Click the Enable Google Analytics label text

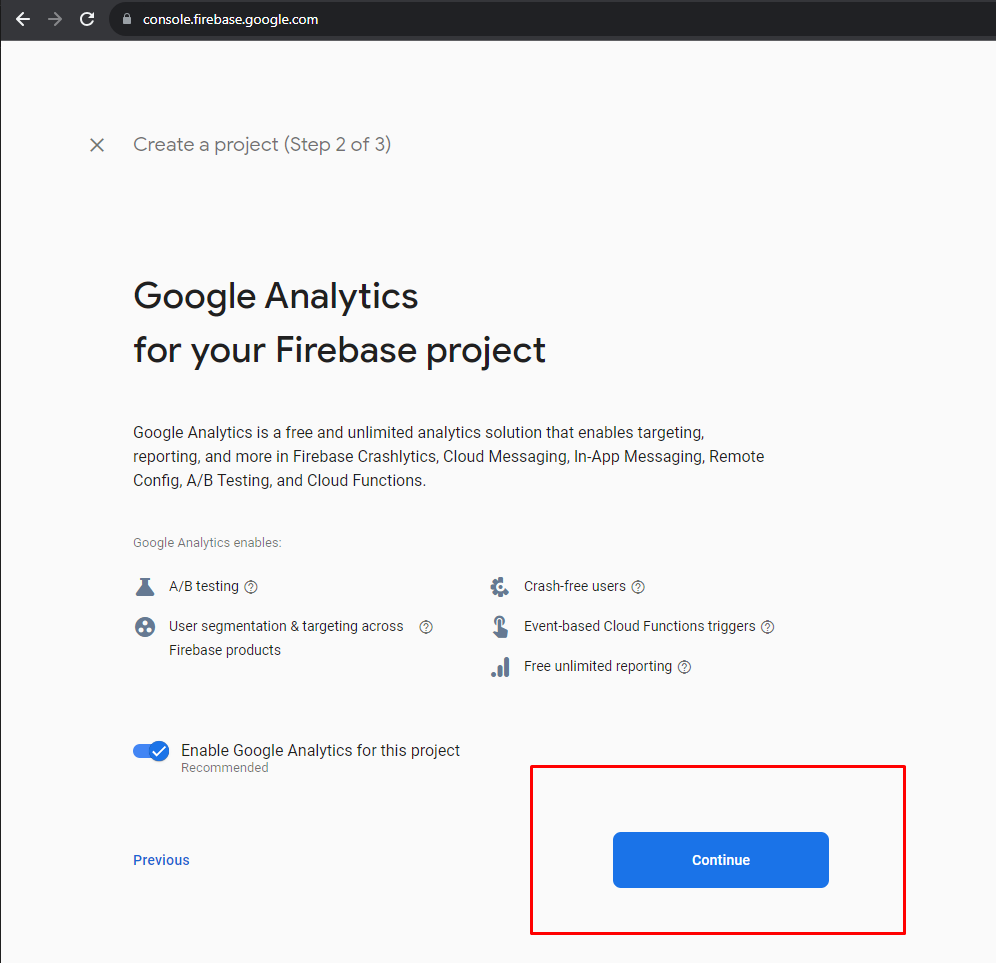[320, 750]
